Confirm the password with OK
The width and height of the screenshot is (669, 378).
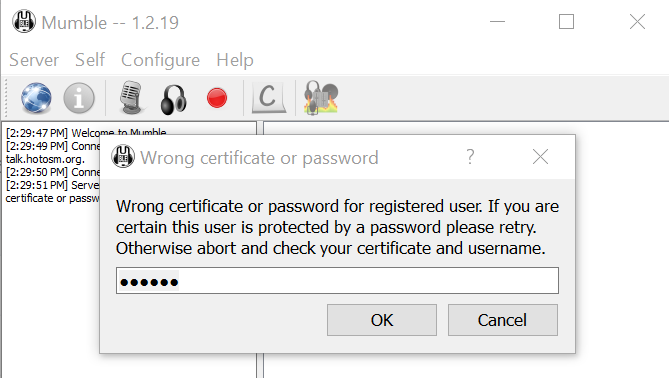382,320
